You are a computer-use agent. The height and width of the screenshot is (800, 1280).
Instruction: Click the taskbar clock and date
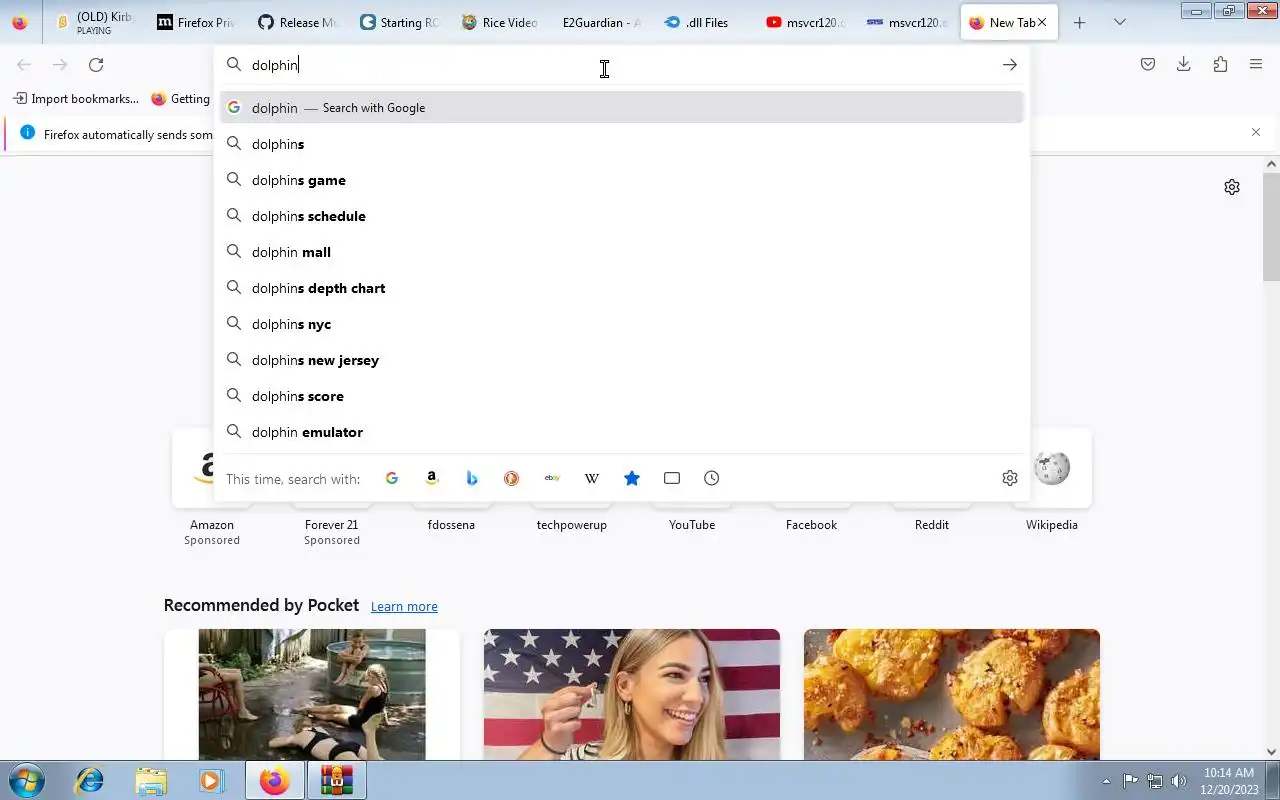coord(1229,781)
